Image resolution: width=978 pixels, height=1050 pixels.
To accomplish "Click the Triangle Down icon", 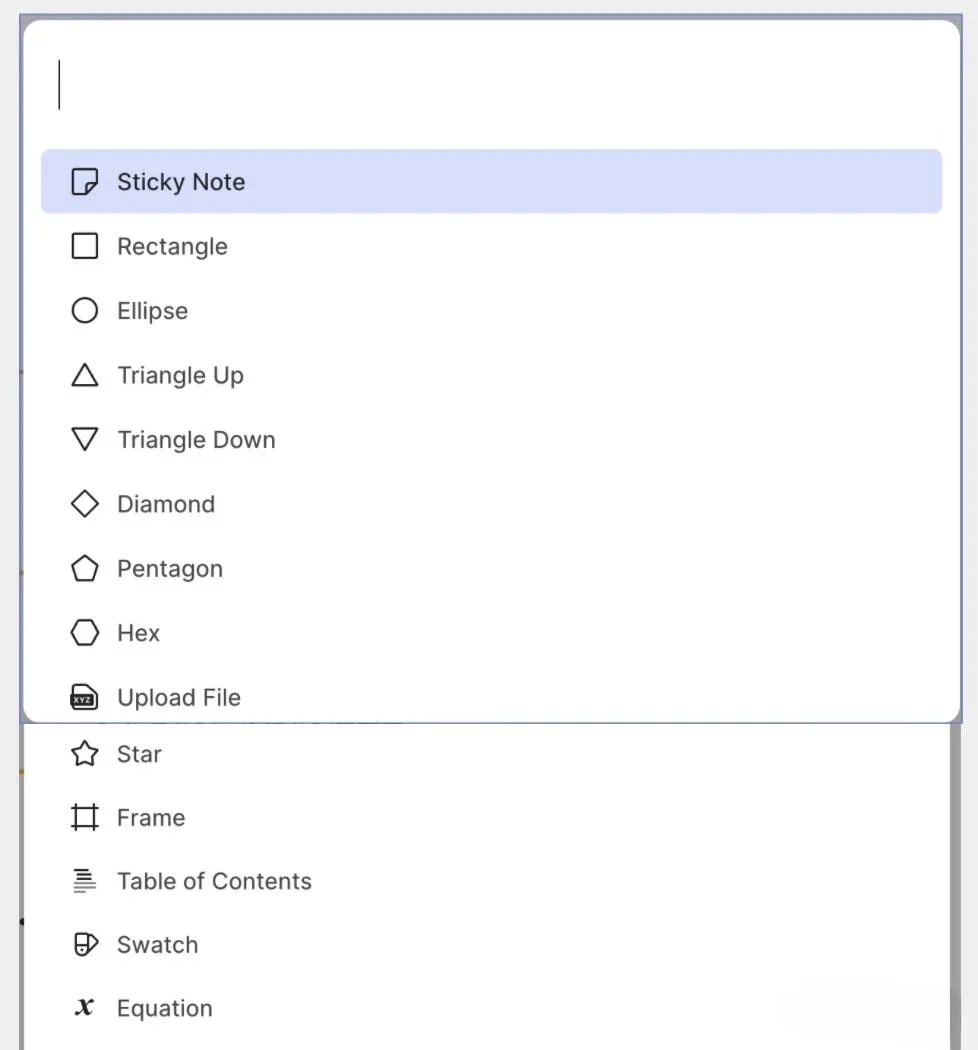I will (85, 440).
